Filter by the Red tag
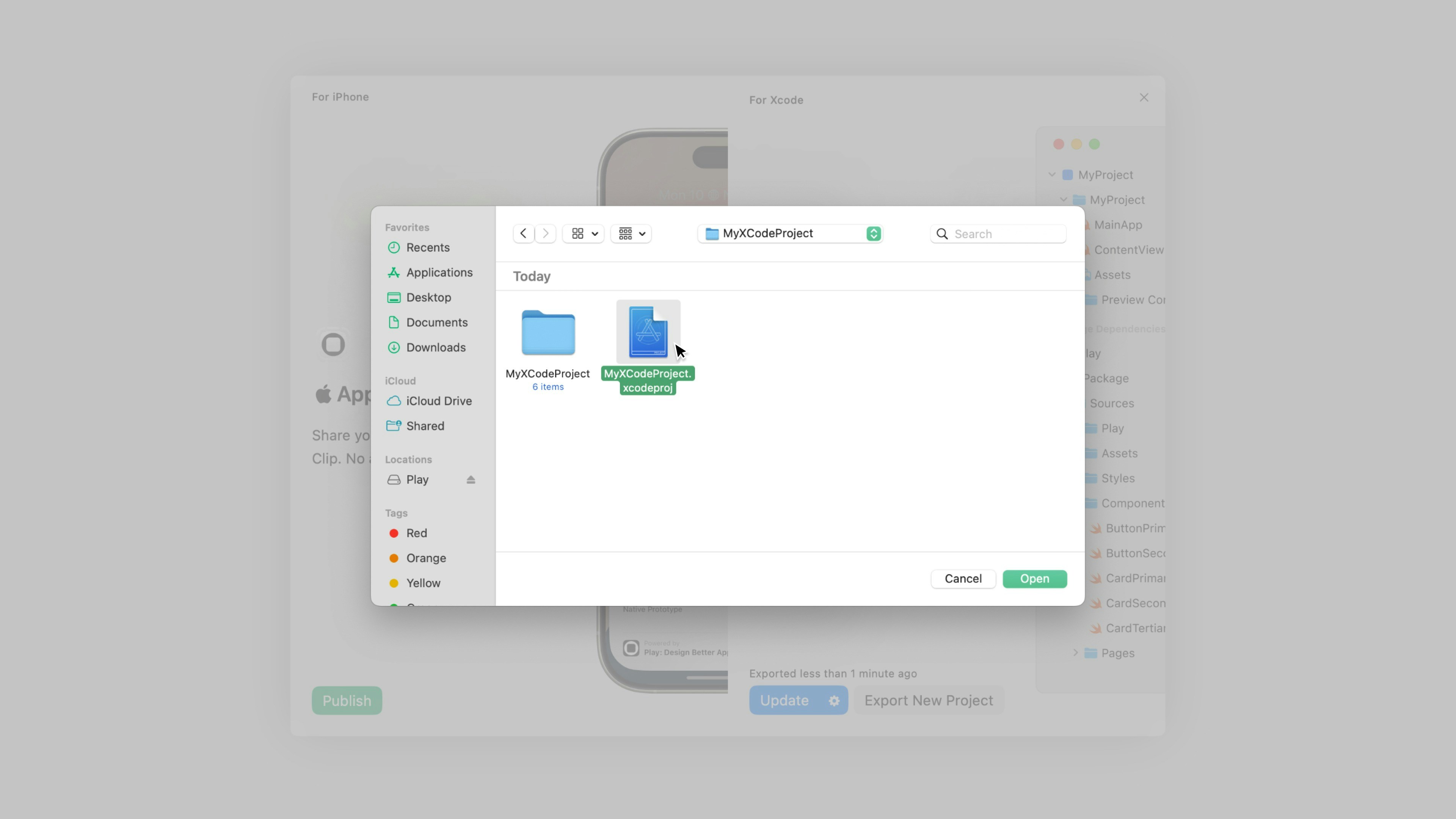Viewport: 1456px width, 819px height. point(416,533)
